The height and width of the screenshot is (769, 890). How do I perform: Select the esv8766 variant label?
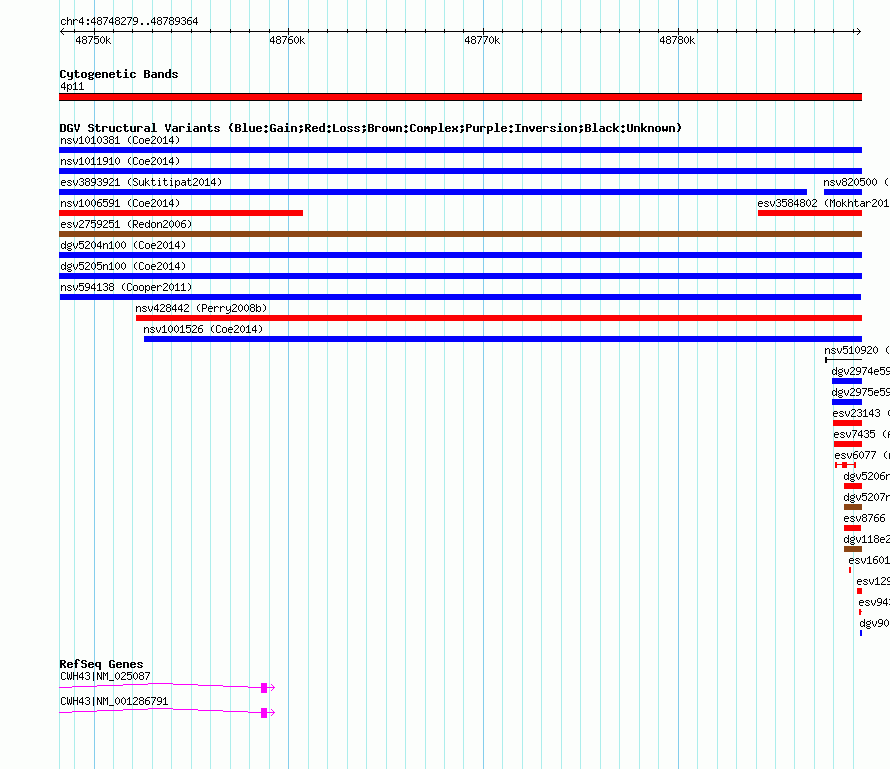tap(864, 518)
